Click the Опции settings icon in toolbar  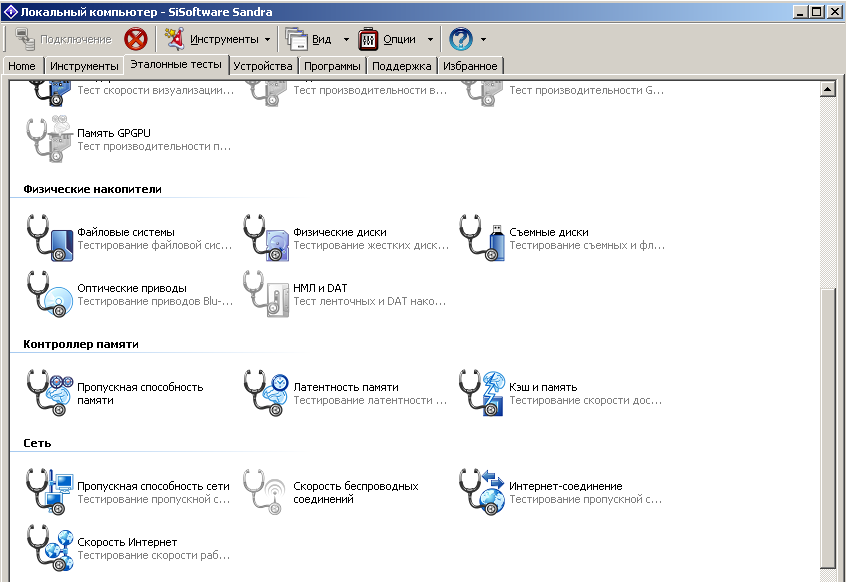368,39
